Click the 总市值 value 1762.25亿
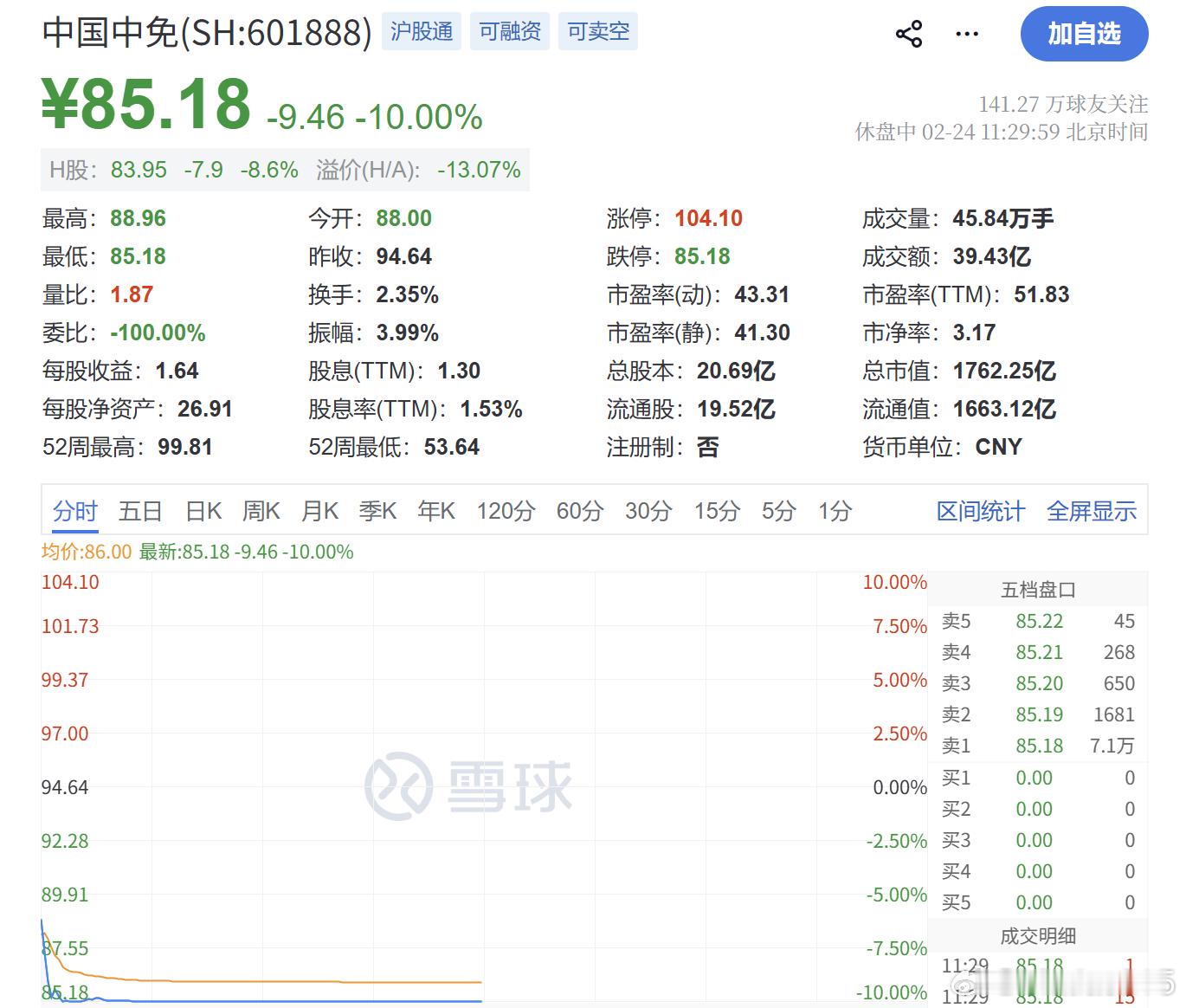Image resolution: width=1186 pixels, height=1008 pixels. tap(1004, 371)
